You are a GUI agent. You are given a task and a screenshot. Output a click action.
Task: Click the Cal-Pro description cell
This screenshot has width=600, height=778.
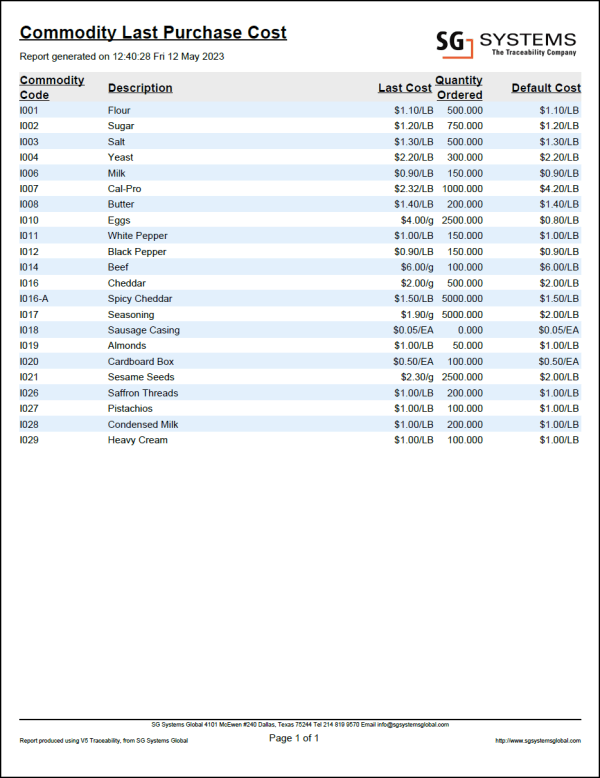(x=125, y=189)
